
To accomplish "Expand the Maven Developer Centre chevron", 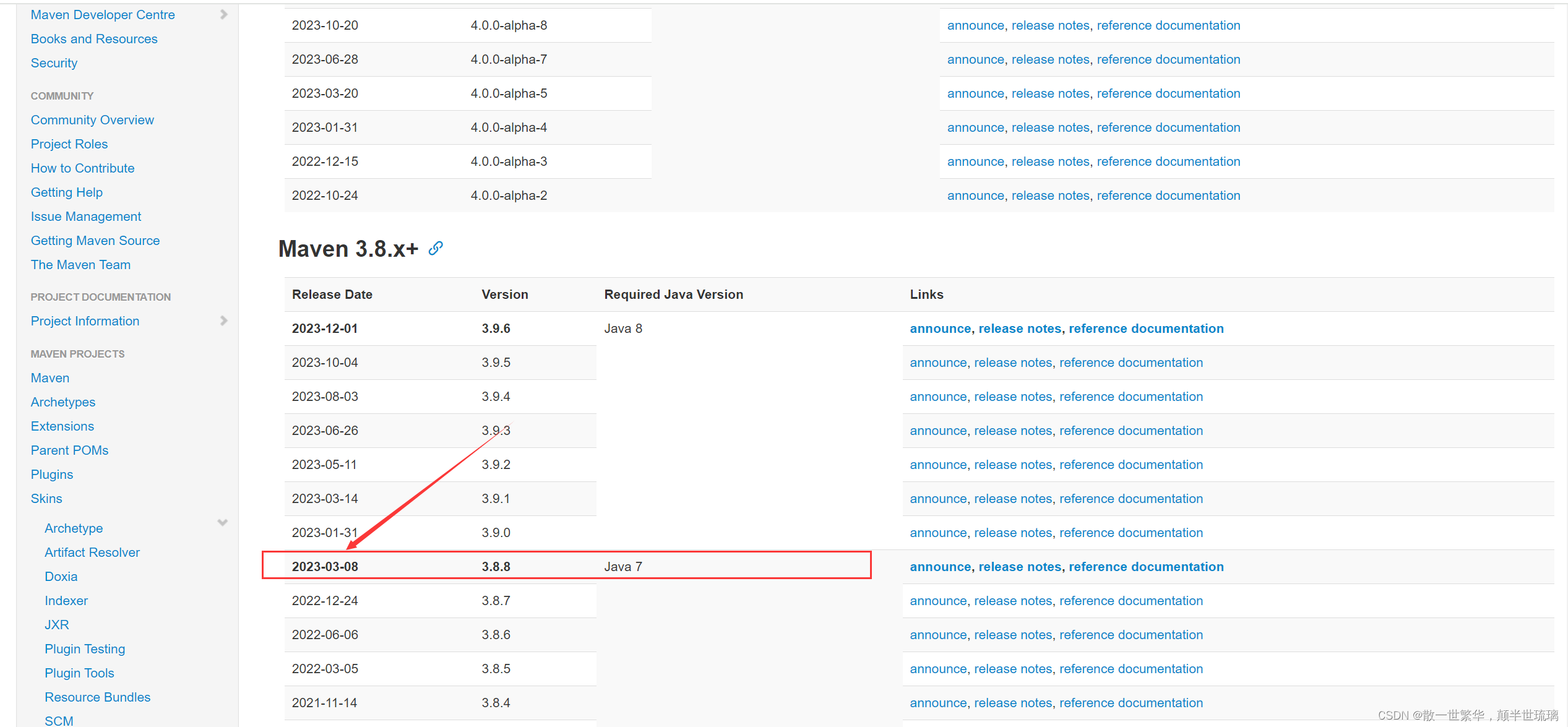I will pyautogui.click(x=223, y=14).
